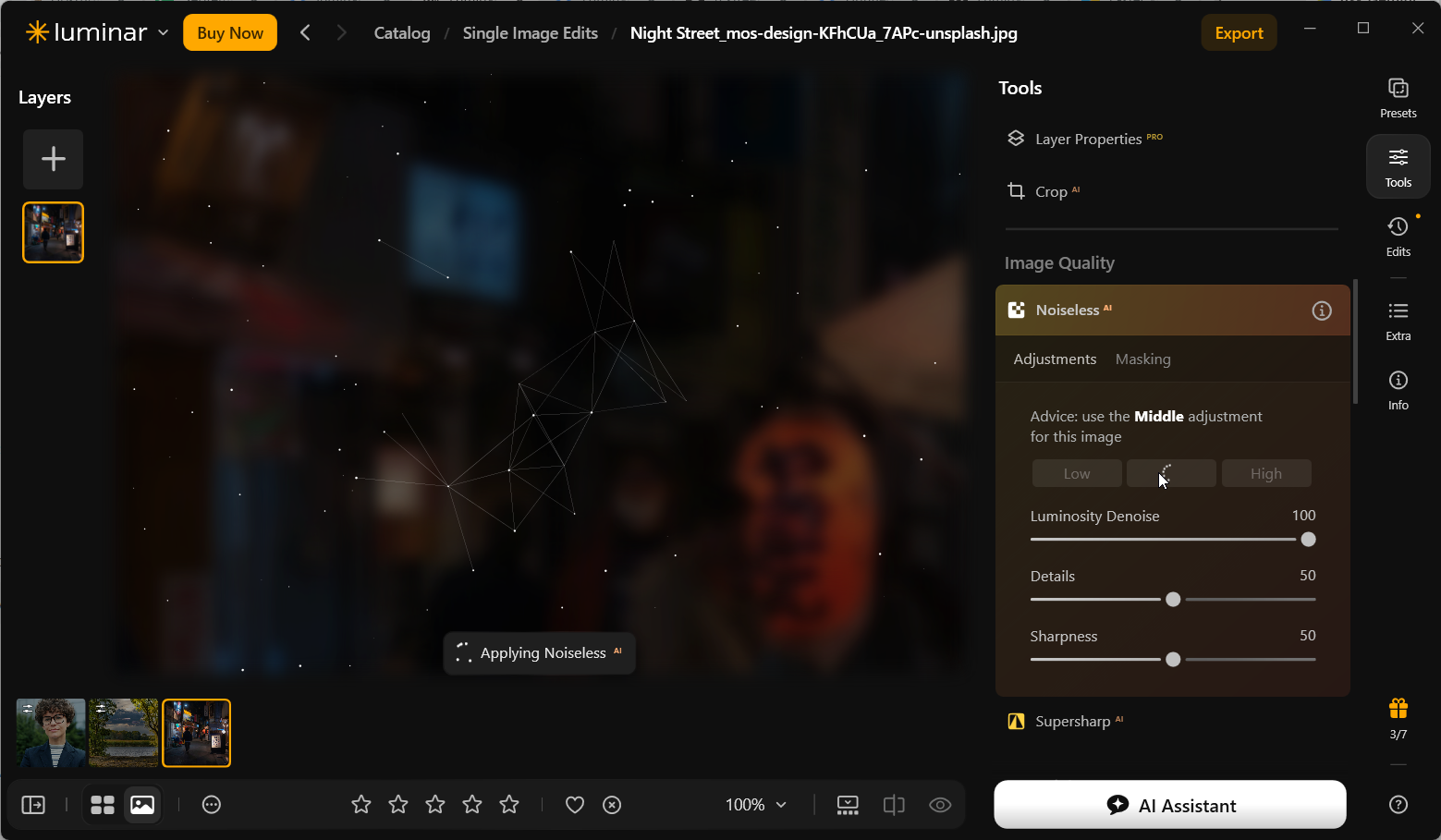
Task: Choose the Low noise reduction preset
Action: click(x=1077, y=474)
